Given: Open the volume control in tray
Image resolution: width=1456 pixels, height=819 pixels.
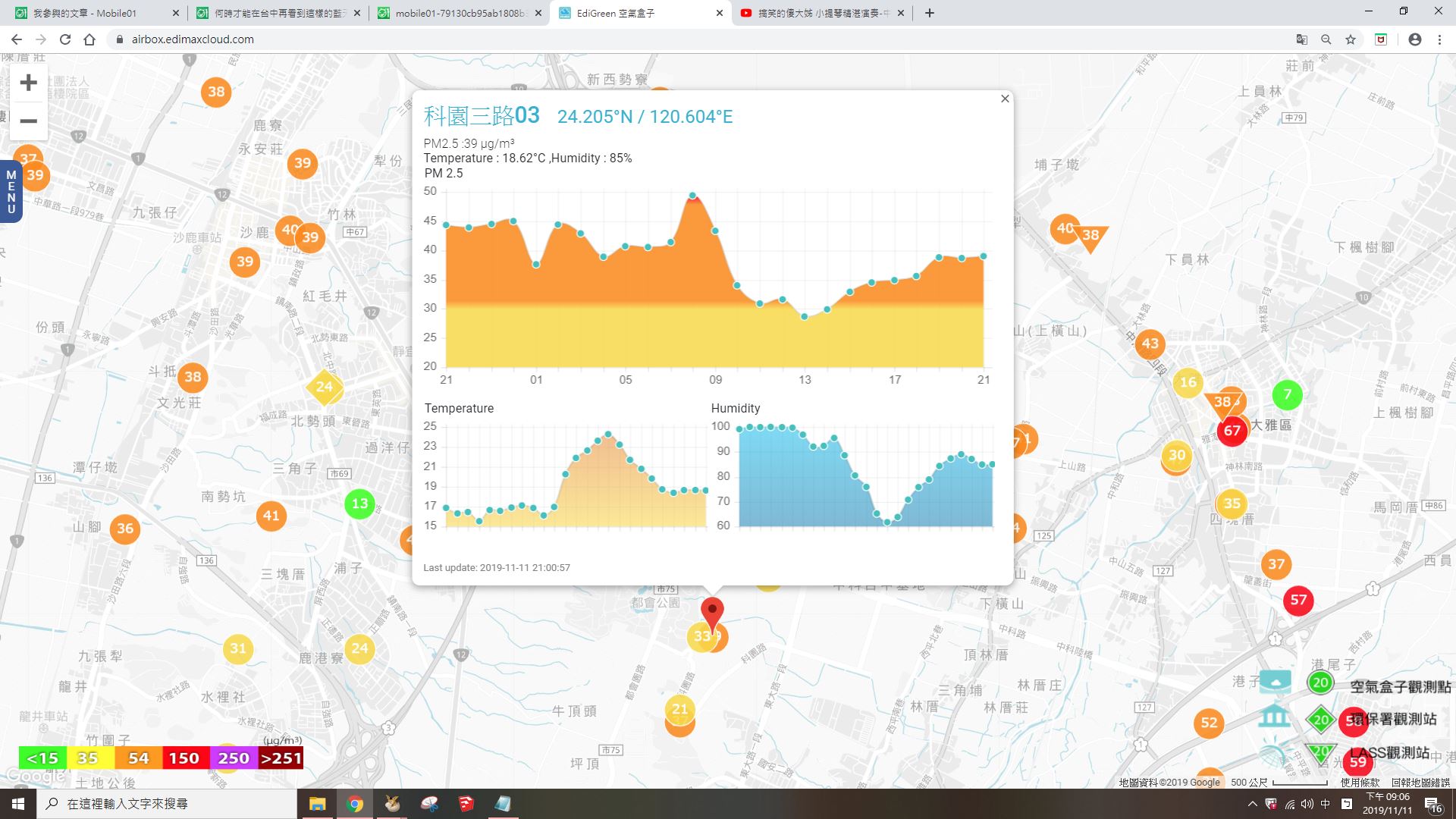Looking at the screenshot, I should click(1307, 804).
